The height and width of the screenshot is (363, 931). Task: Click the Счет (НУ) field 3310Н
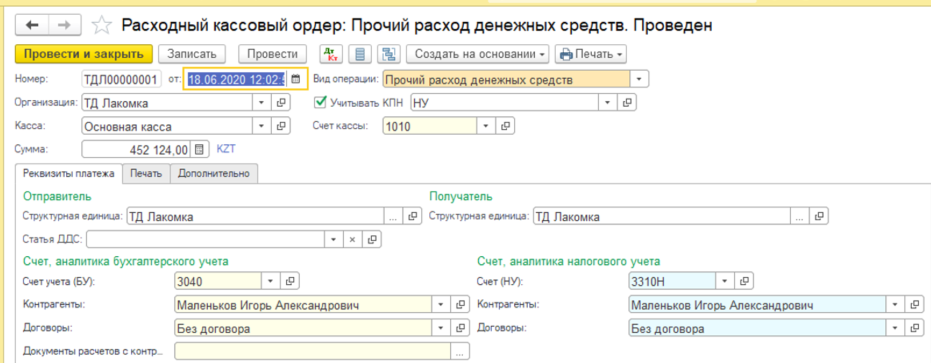pos(673,280)
